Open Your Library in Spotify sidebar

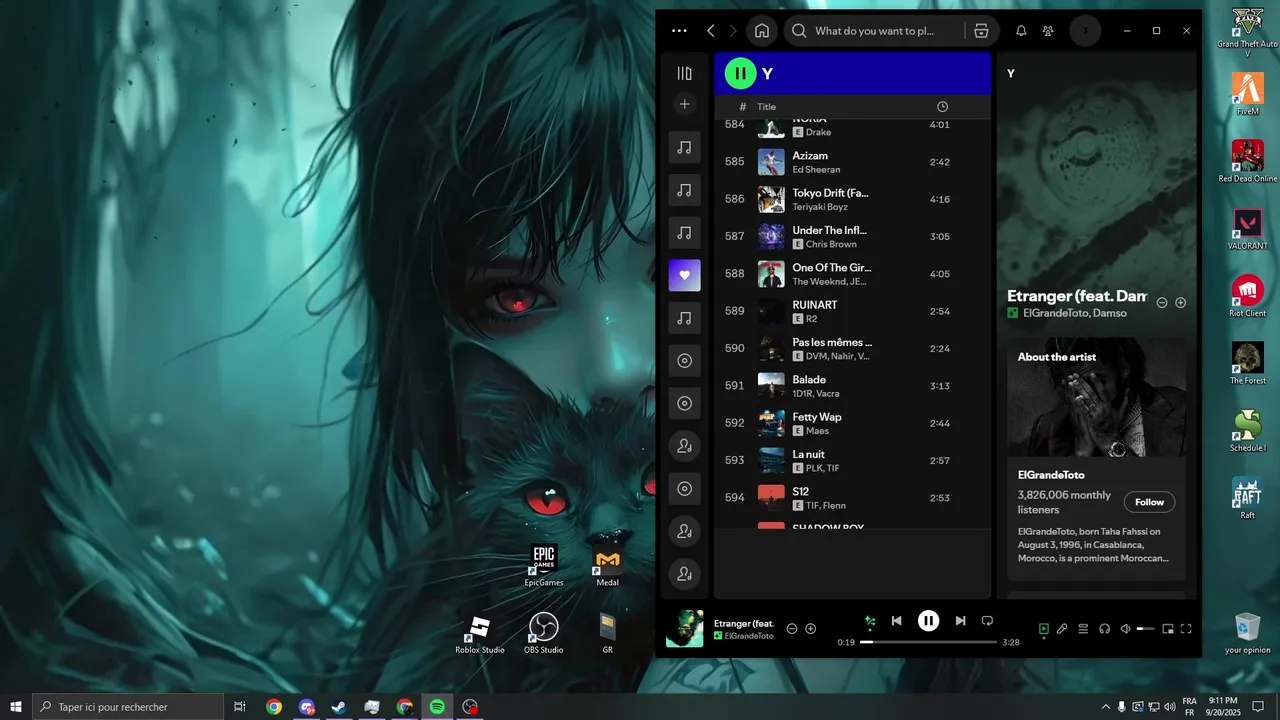(x=684, y=73)
